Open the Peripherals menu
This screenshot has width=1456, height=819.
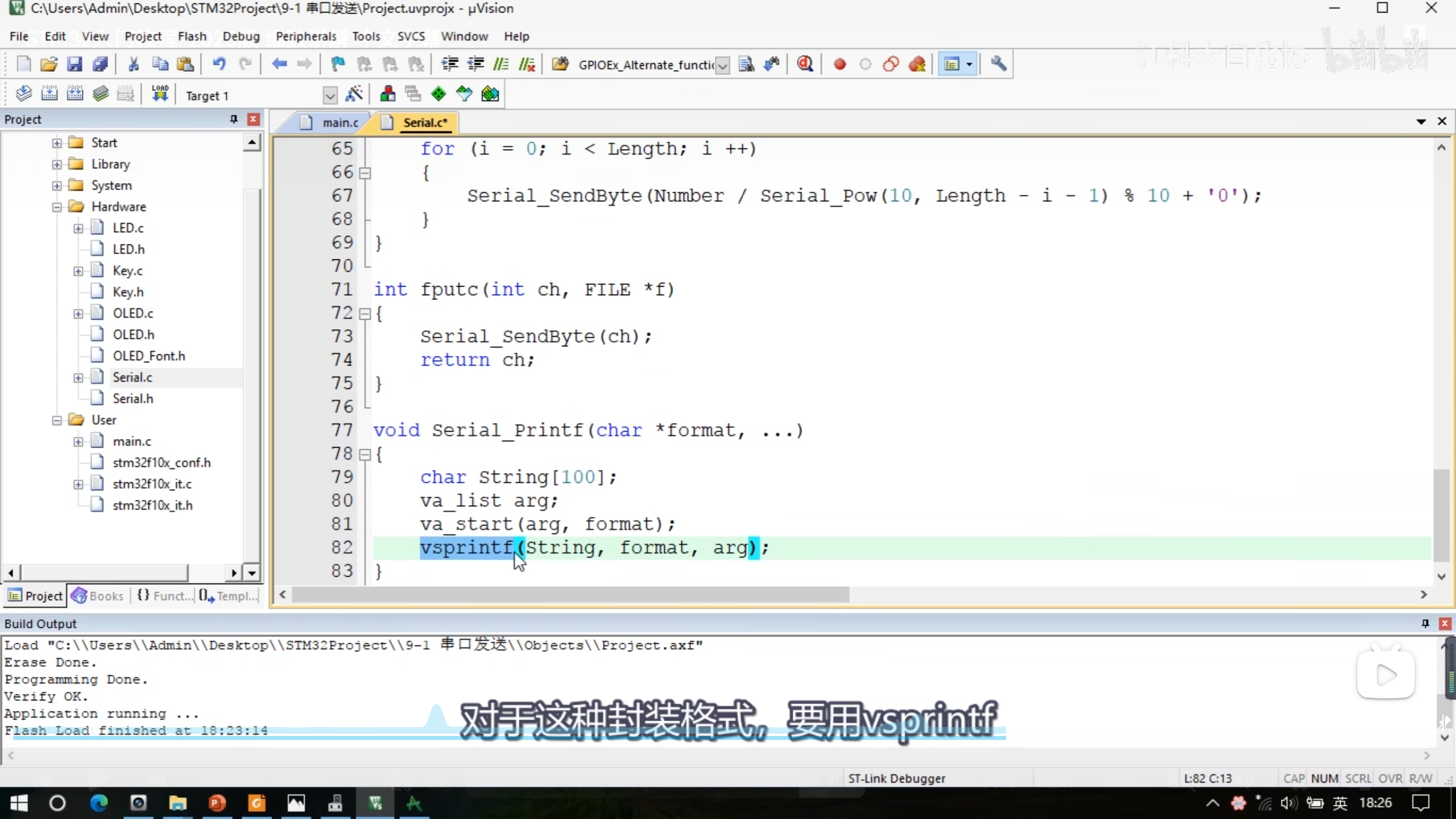[306, 36]
